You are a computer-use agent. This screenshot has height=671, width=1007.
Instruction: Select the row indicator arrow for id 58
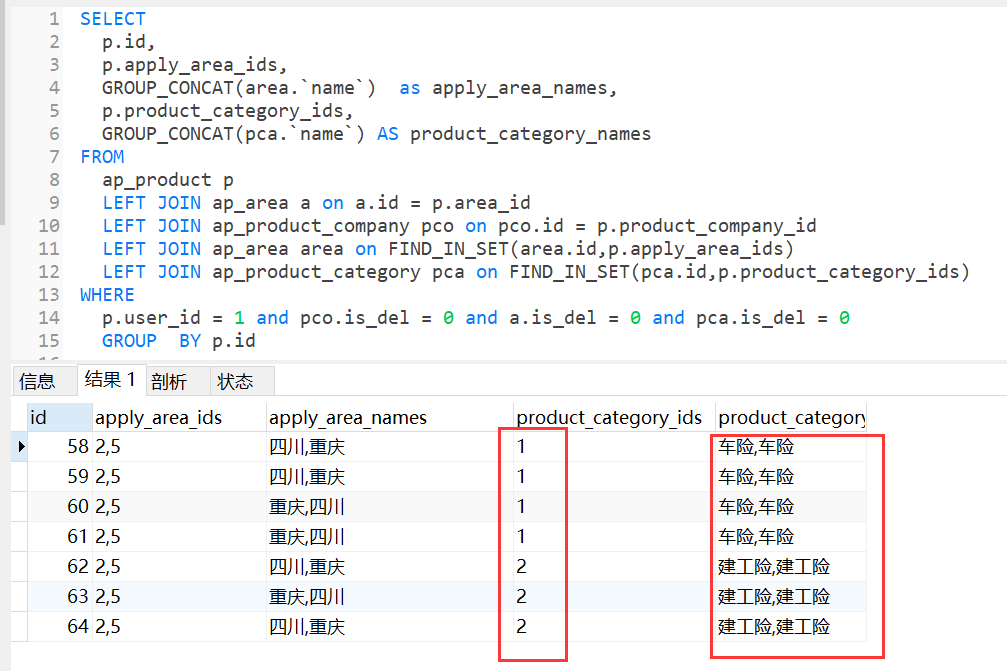20,446
